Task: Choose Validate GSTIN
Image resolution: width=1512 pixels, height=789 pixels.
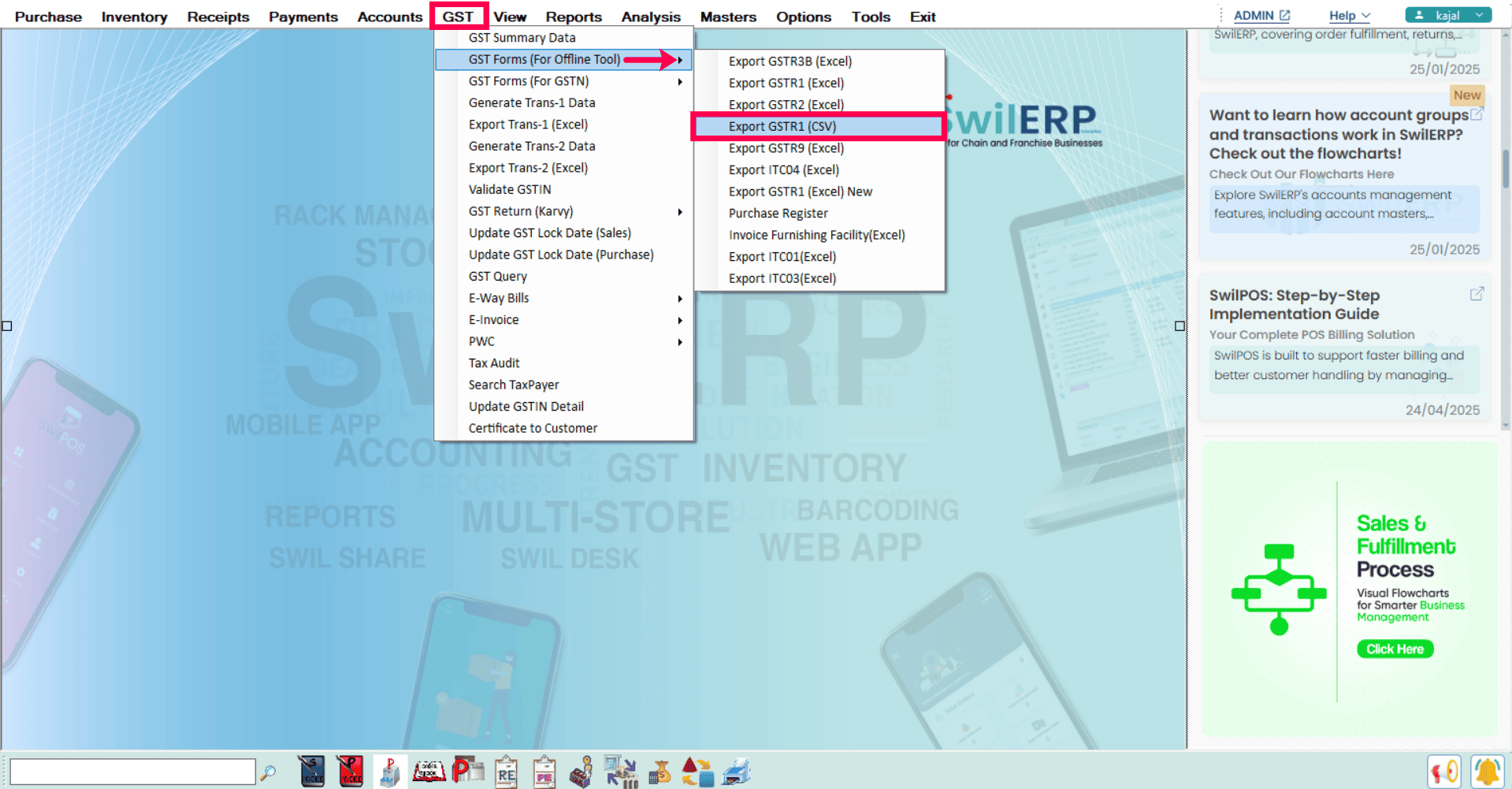Action: (564, 189)
